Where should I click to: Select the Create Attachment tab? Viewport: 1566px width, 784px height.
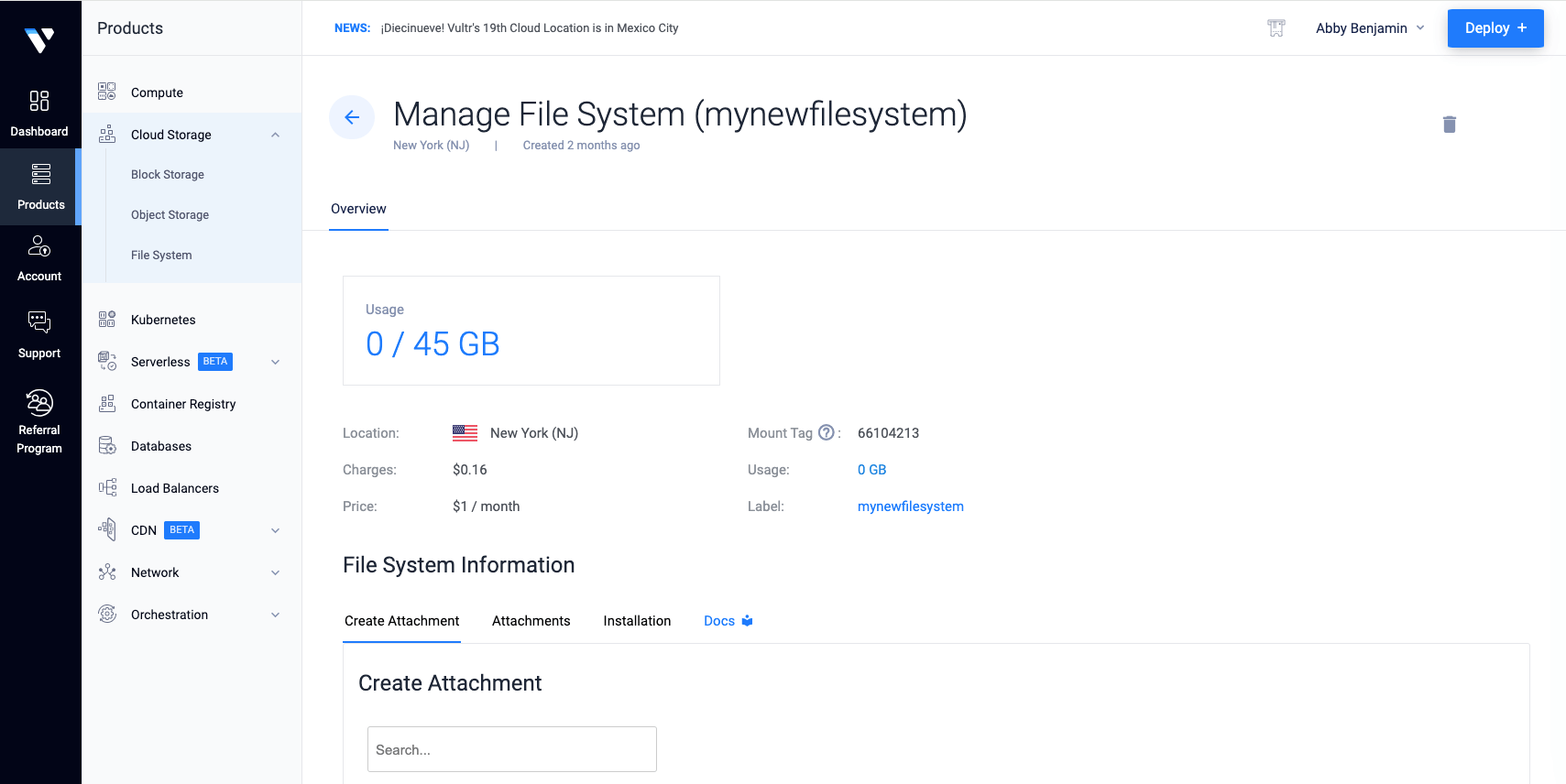pyautogui.click(x=401, y=621)
